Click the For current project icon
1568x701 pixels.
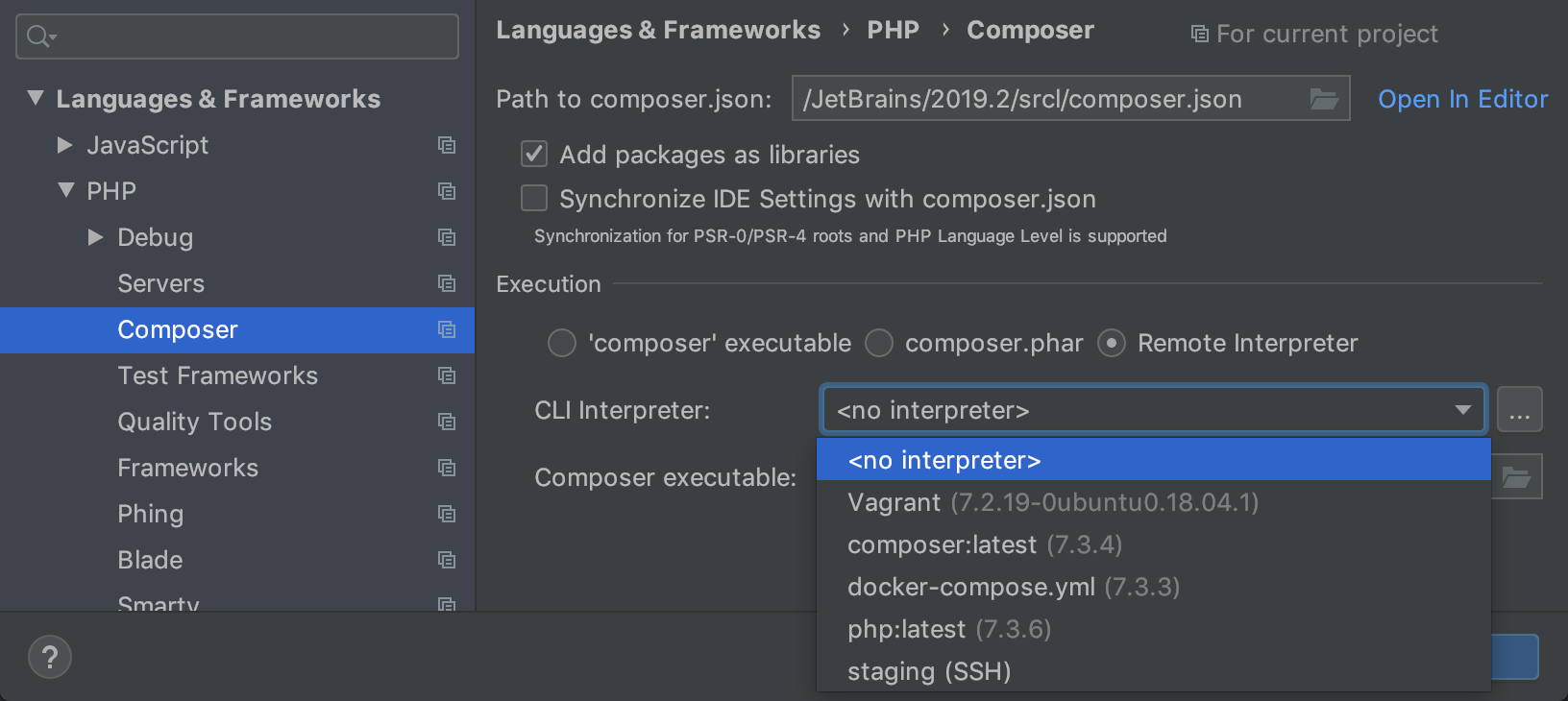pos(1200,35)
